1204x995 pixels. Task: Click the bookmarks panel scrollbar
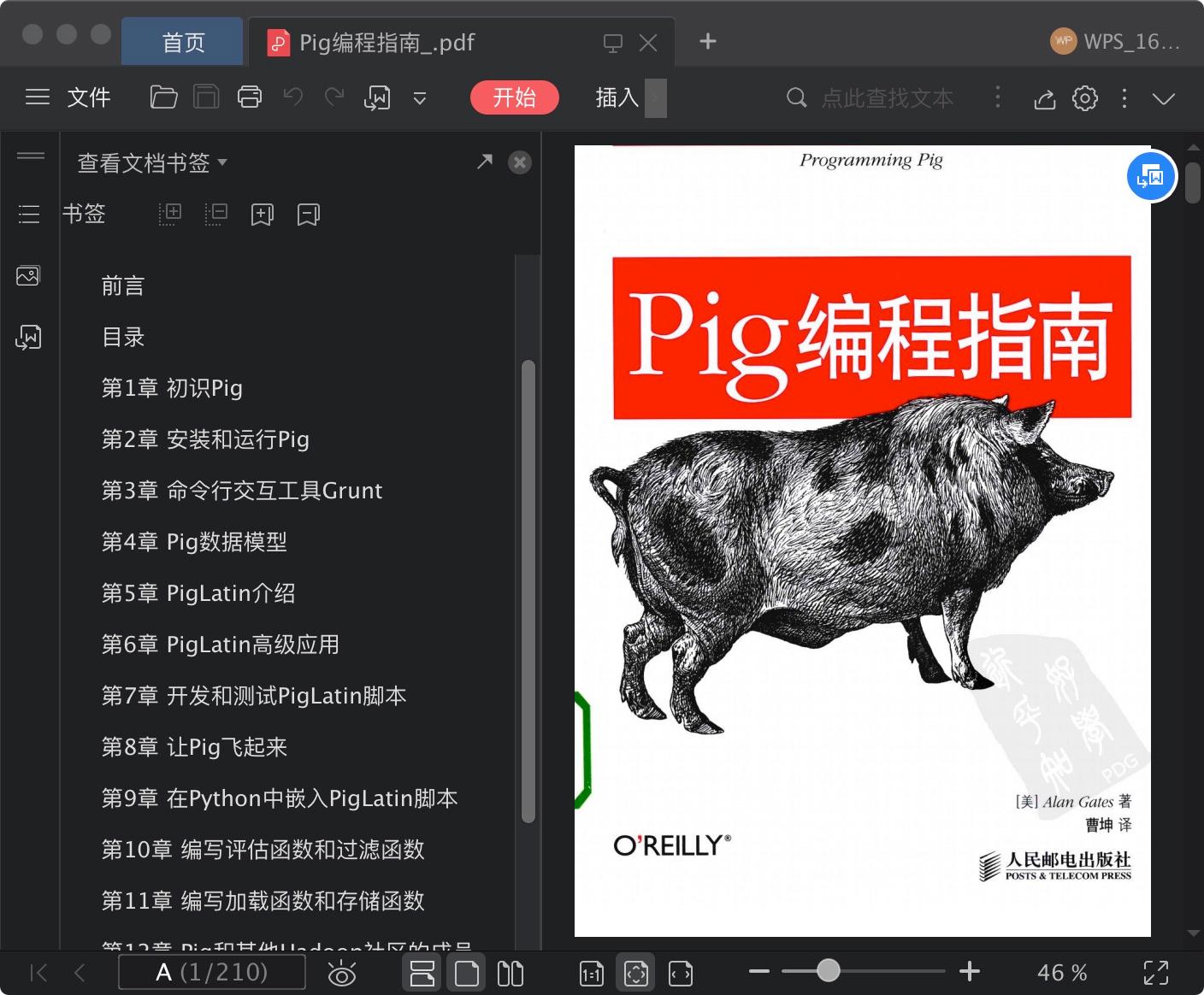528,592
